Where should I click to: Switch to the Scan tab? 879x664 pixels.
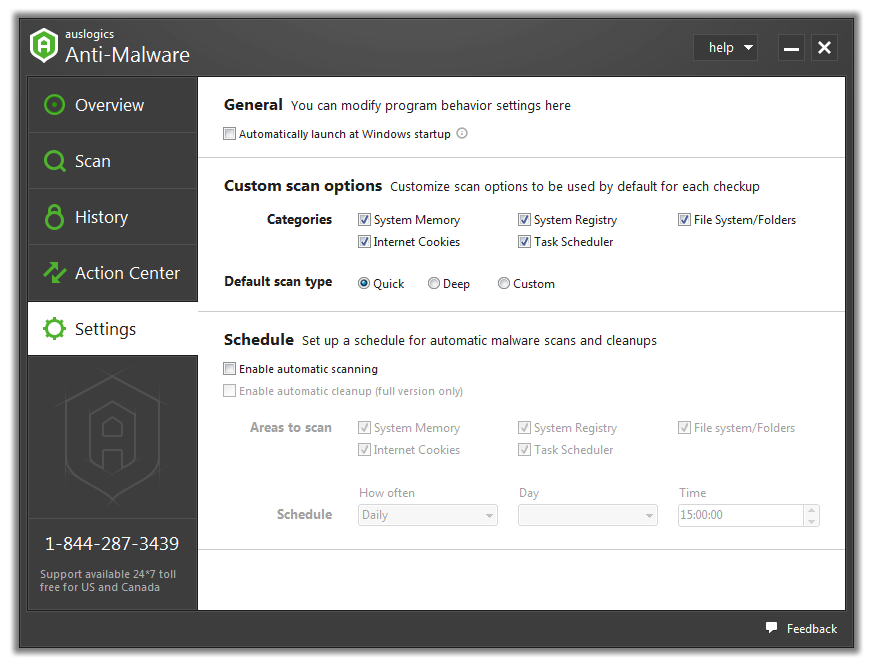coord(113,161)
